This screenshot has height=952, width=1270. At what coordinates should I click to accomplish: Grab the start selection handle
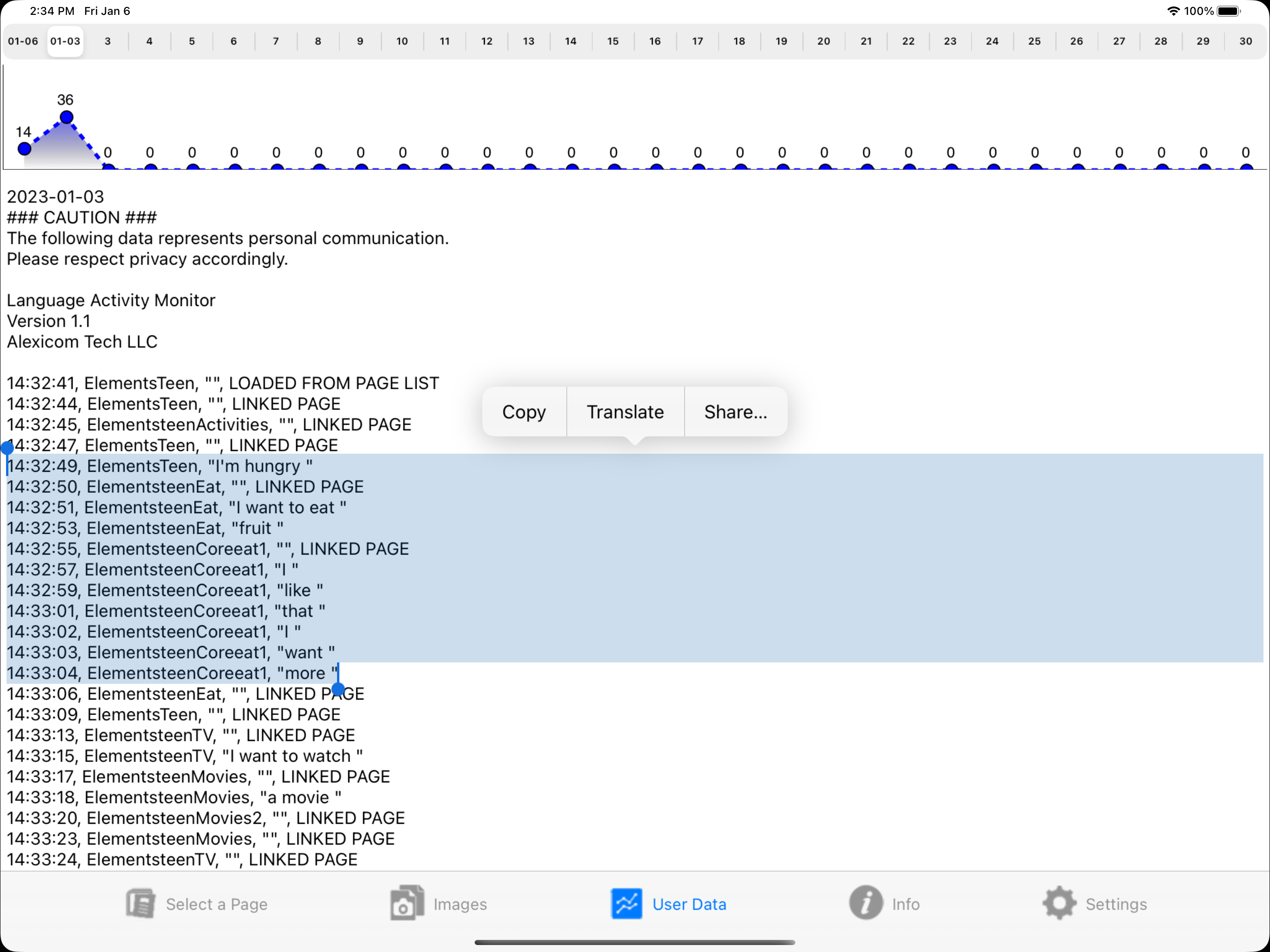[x=7, y=448]
